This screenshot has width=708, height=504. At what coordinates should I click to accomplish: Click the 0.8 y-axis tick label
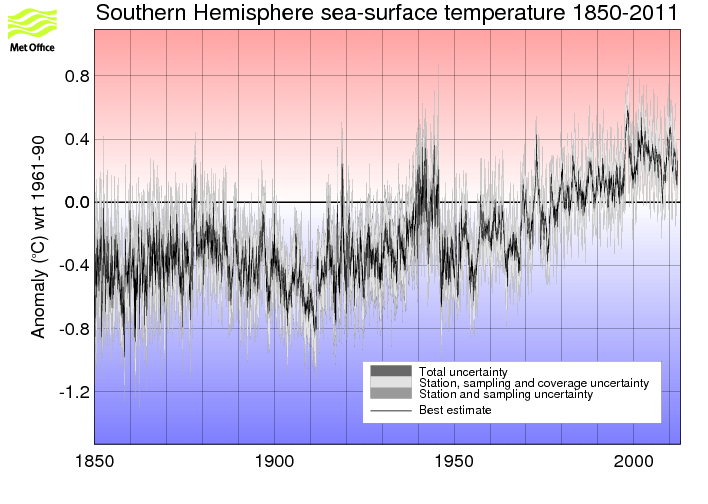point(77,76)
